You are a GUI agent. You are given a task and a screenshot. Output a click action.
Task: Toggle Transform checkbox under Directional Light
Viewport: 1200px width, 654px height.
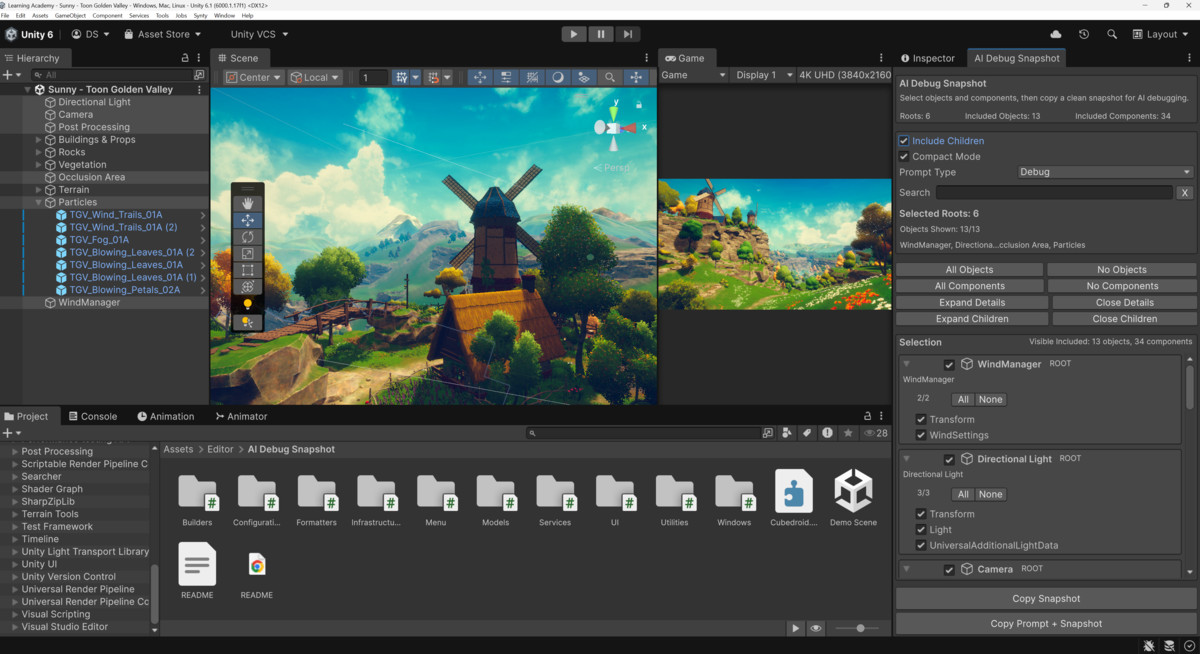click(921, 514)
